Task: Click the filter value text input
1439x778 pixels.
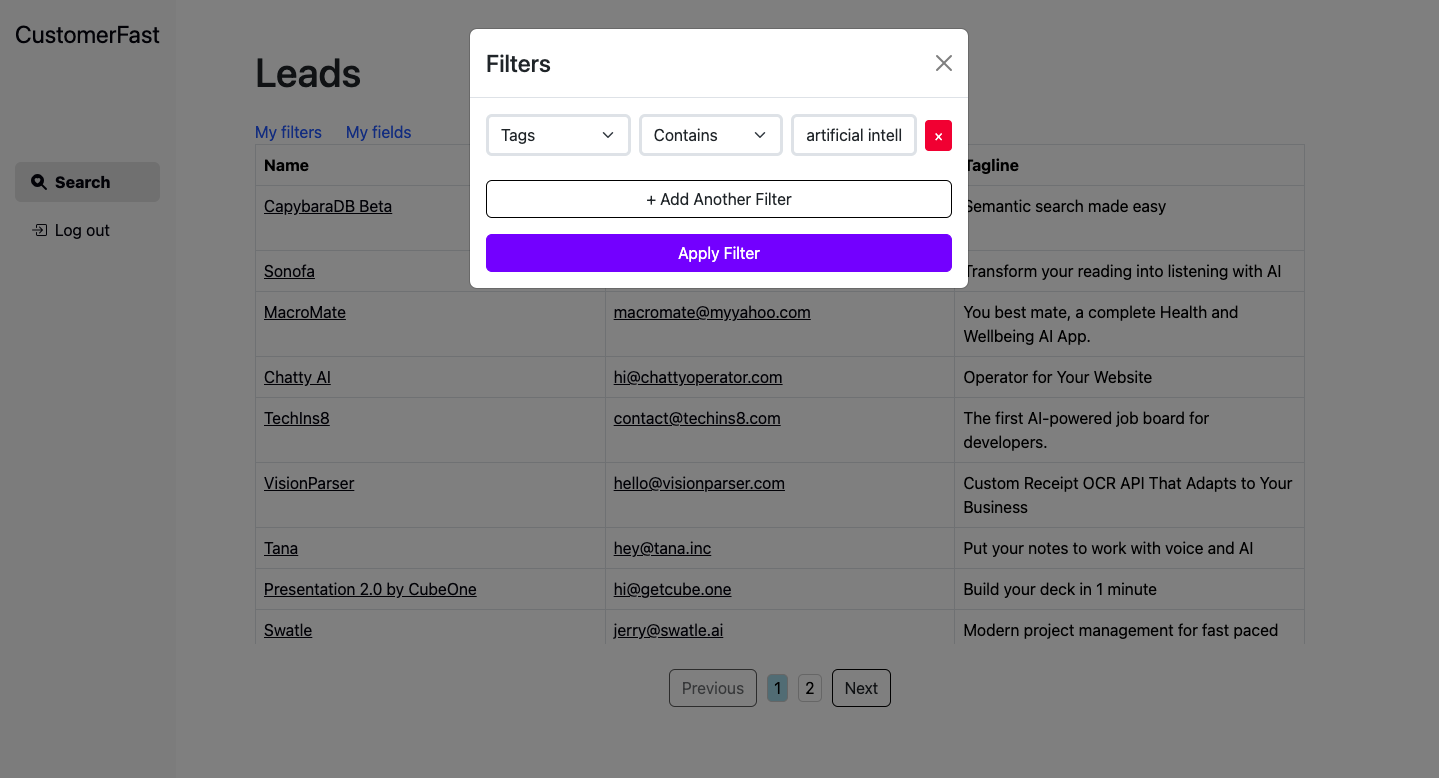Action: [854, 135]
